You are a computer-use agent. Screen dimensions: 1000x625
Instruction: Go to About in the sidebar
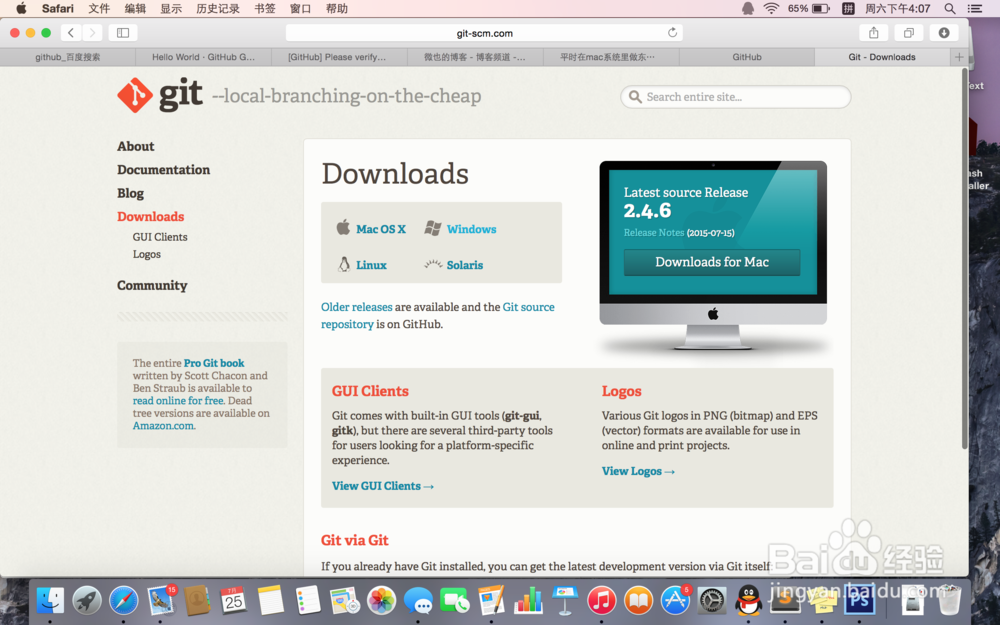(135, 146)
